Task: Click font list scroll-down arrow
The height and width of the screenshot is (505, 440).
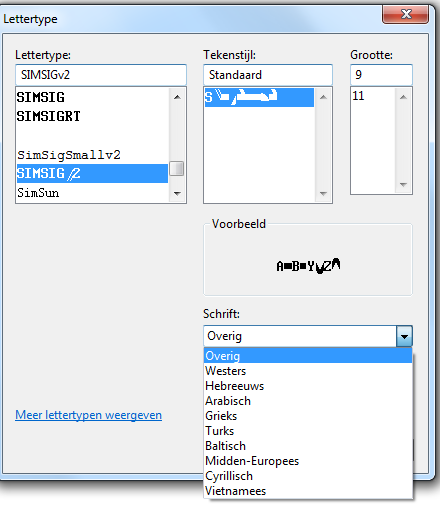Action: [177, 193]
